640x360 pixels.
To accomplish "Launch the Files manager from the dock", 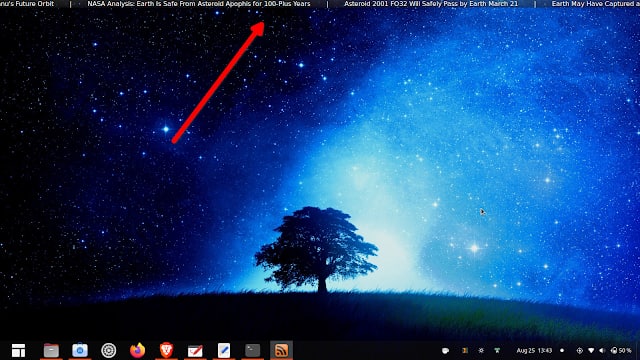I will [51, 350].
